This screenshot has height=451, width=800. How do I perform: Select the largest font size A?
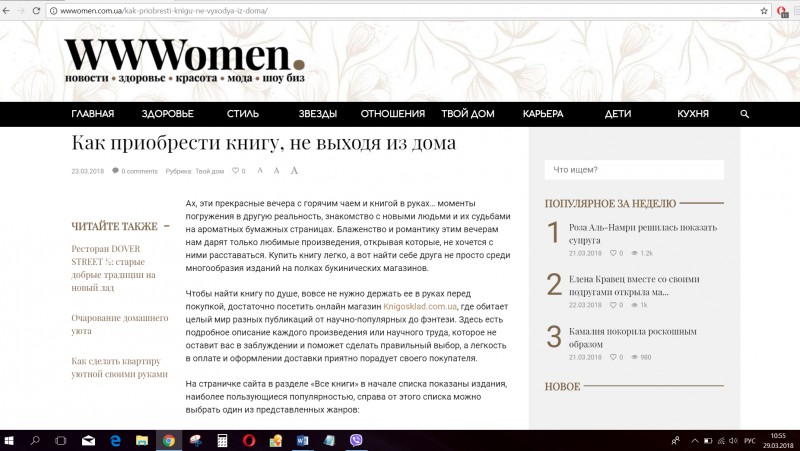[294, 170]
